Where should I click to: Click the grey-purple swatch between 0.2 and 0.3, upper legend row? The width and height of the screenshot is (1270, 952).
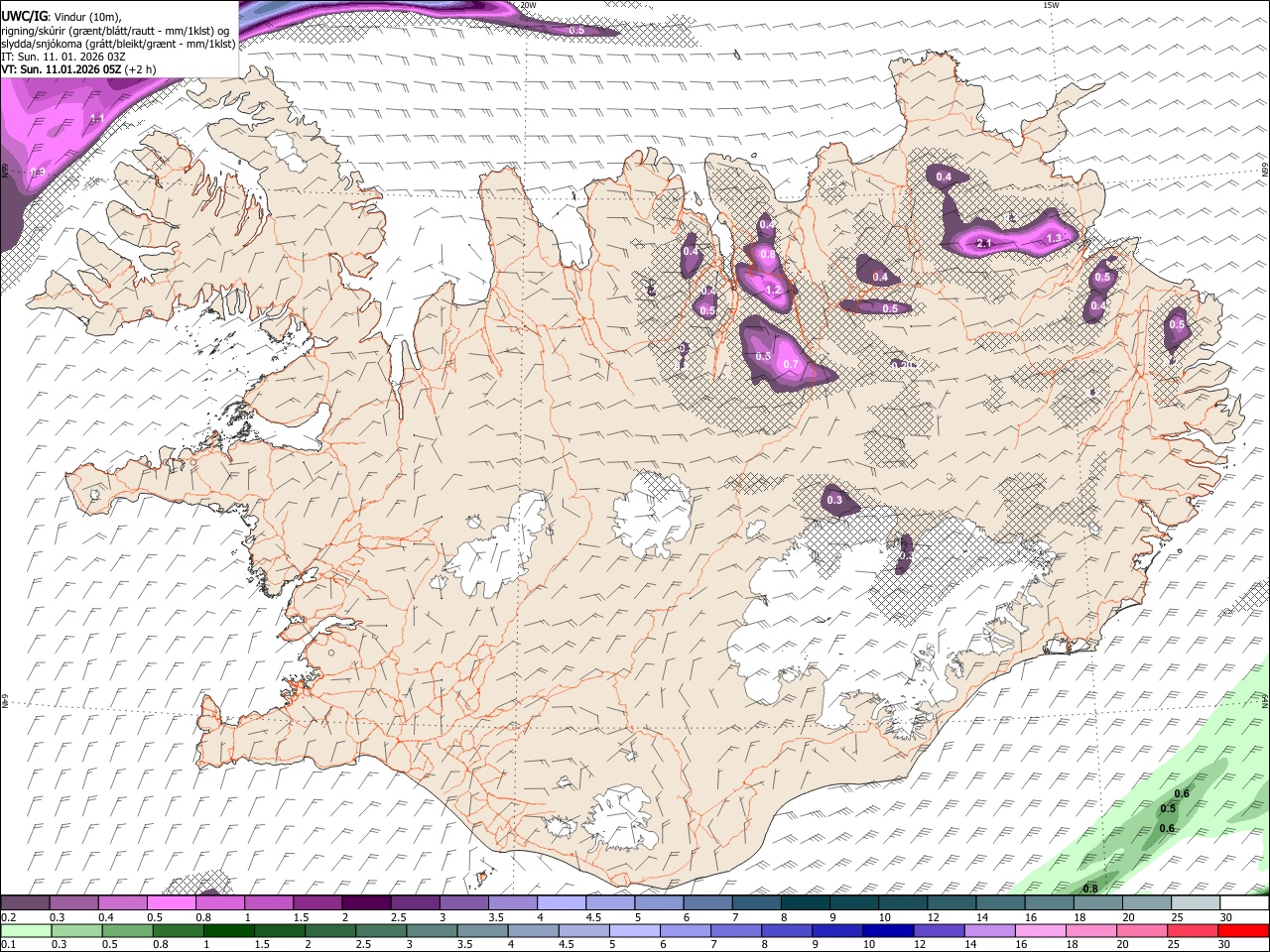click(25, 902)
